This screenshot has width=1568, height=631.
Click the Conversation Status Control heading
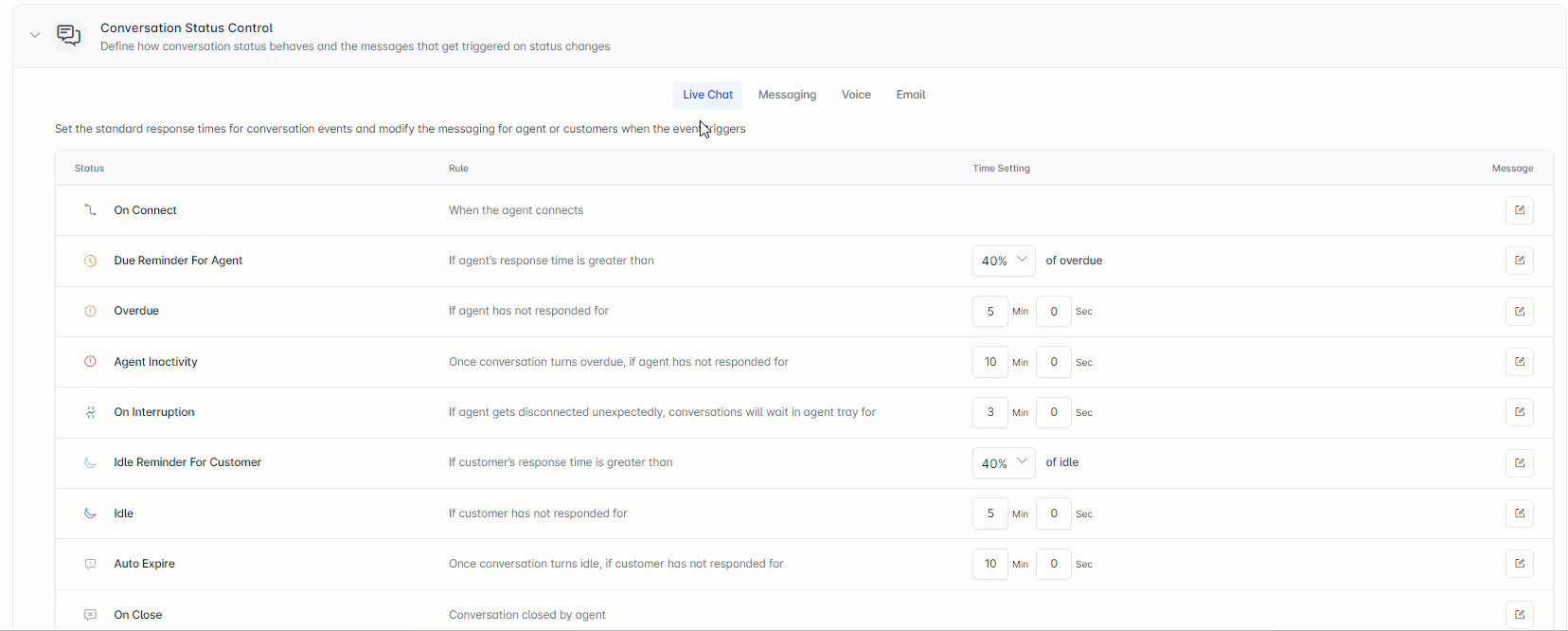(187, 28)
